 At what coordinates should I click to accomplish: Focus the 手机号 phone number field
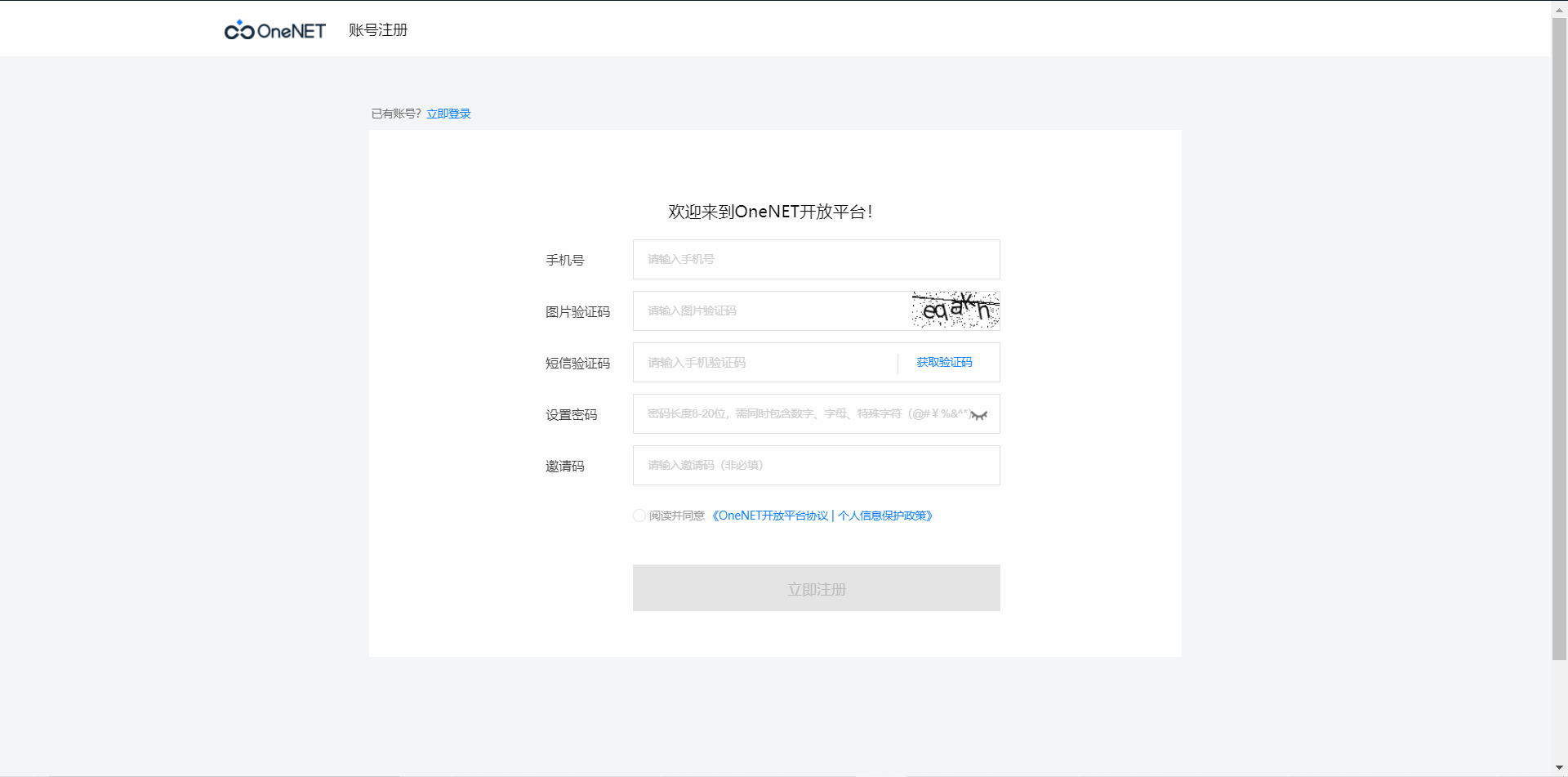pos(817,259)
